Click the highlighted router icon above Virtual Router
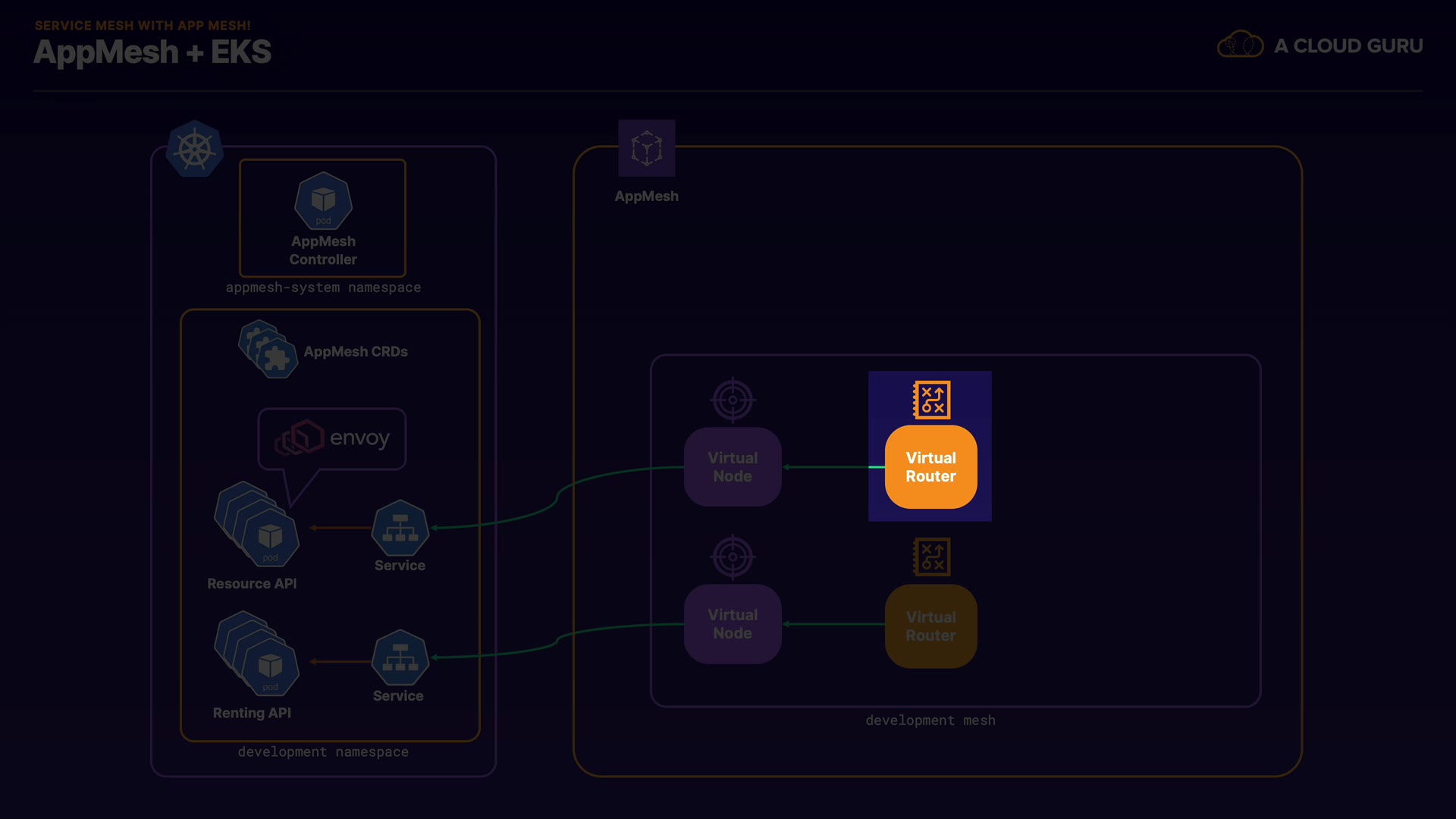Screen dimensions: 1456x819 tap(931, 400)
